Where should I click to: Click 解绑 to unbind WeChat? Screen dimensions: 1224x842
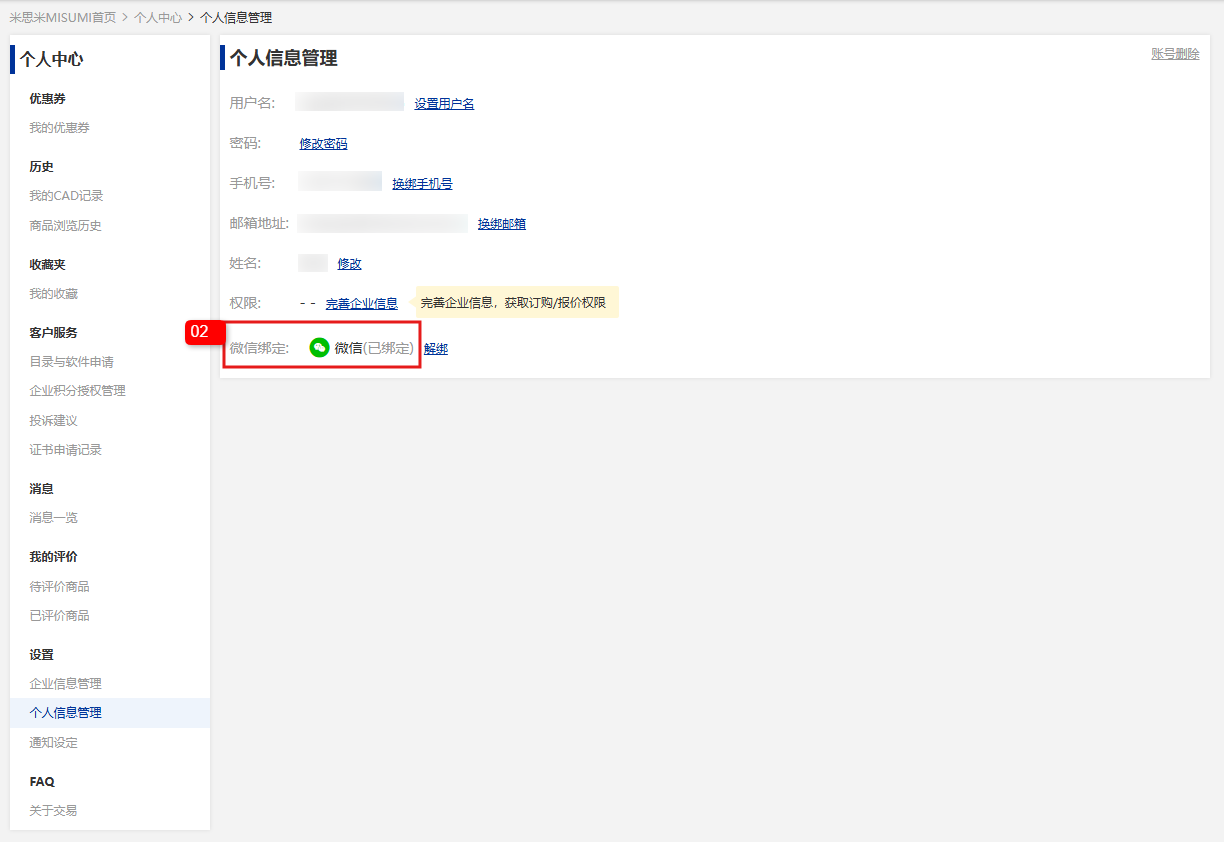[x=436, y=349]
